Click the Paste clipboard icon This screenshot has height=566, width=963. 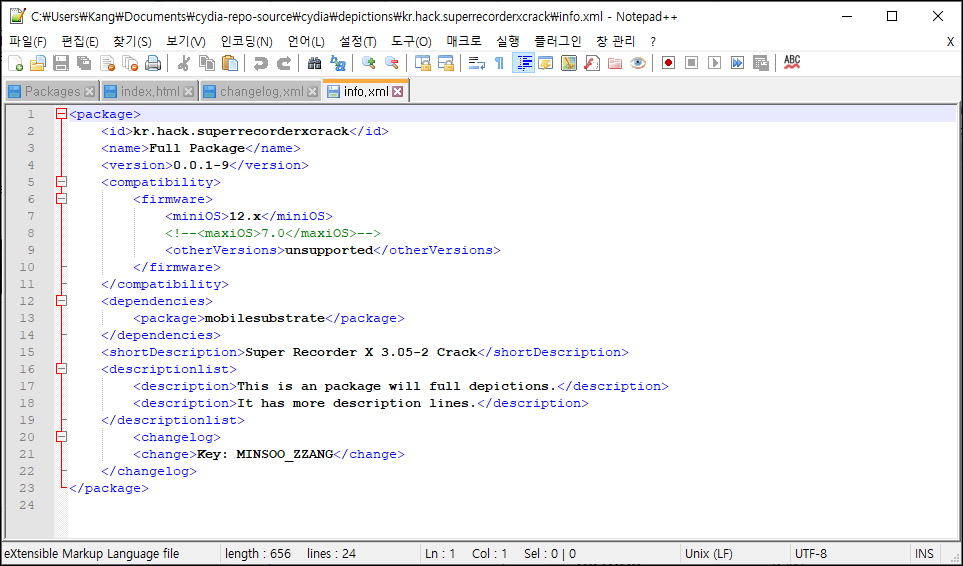point(230,63)
